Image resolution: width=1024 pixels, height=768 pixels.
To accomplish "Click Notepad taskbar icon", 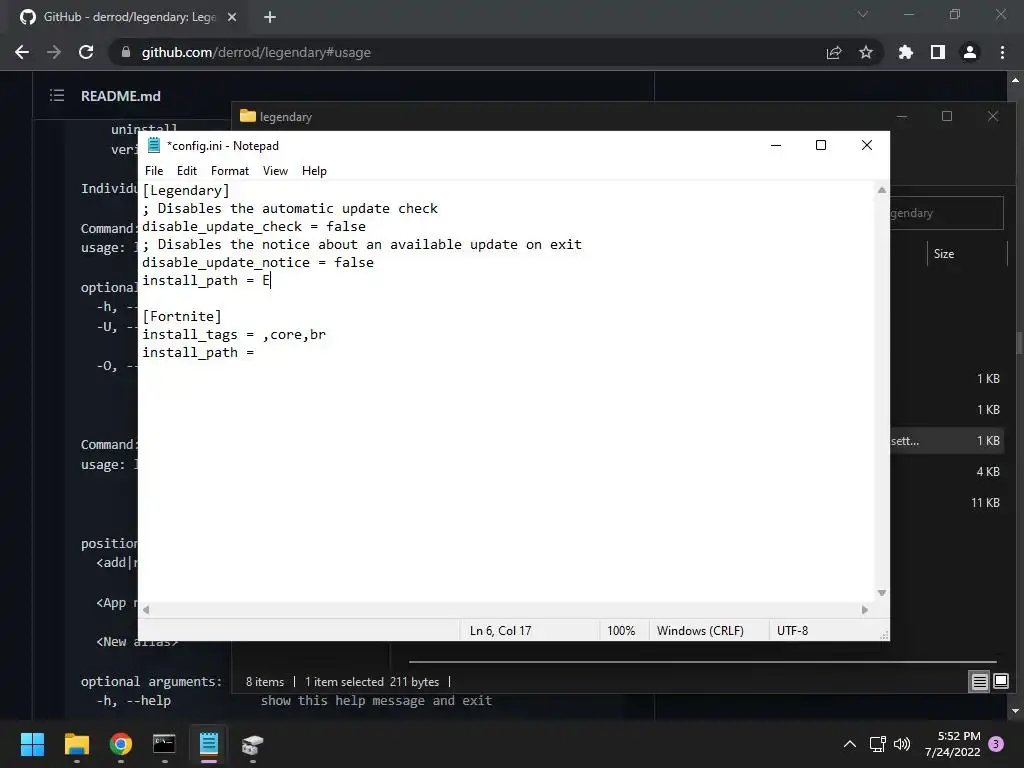I will click(x=208, y=744).
